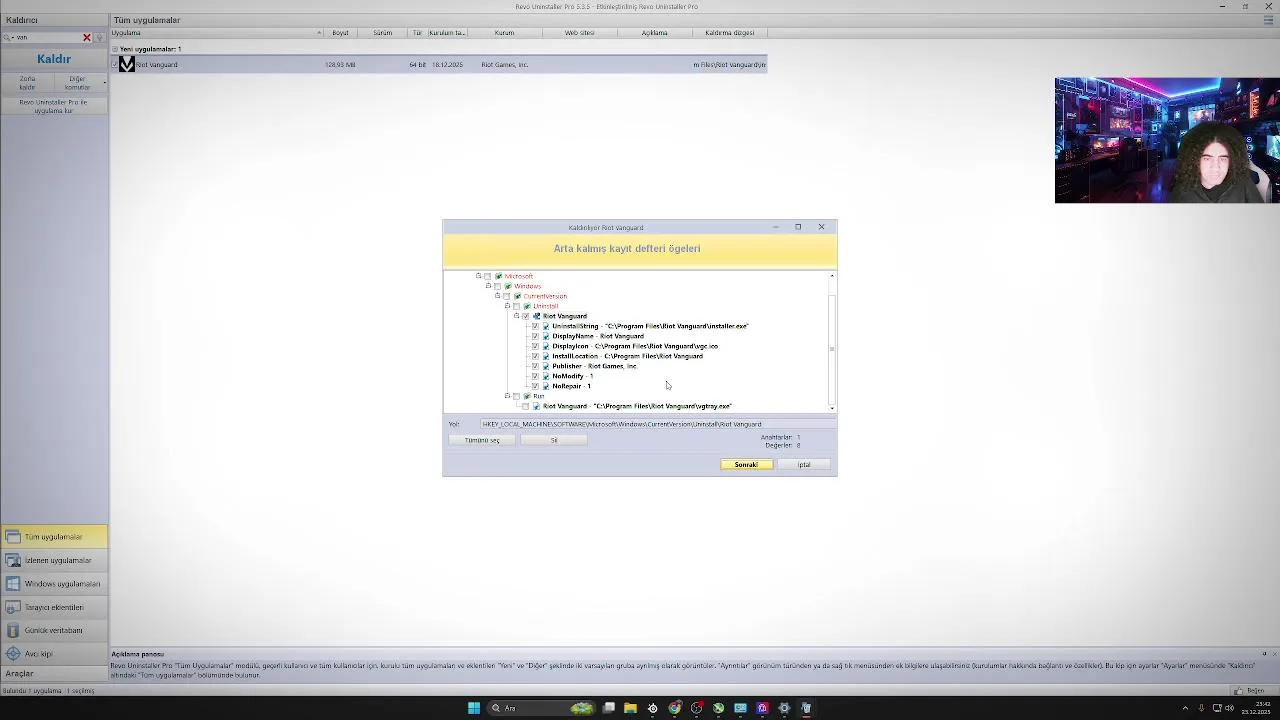Click the registry path Yol field
Viewport: 1280px width, 720px height.
tap(657, 424)
